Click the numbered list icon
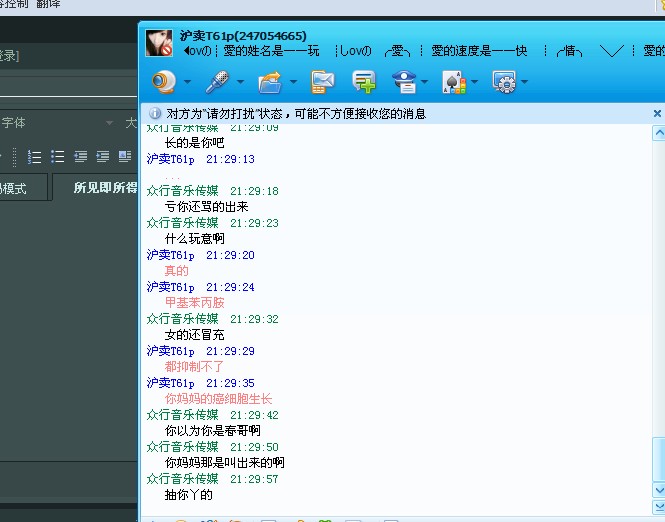Image resolution: width=665 pixels, height=522 pixels. [34, 156]
